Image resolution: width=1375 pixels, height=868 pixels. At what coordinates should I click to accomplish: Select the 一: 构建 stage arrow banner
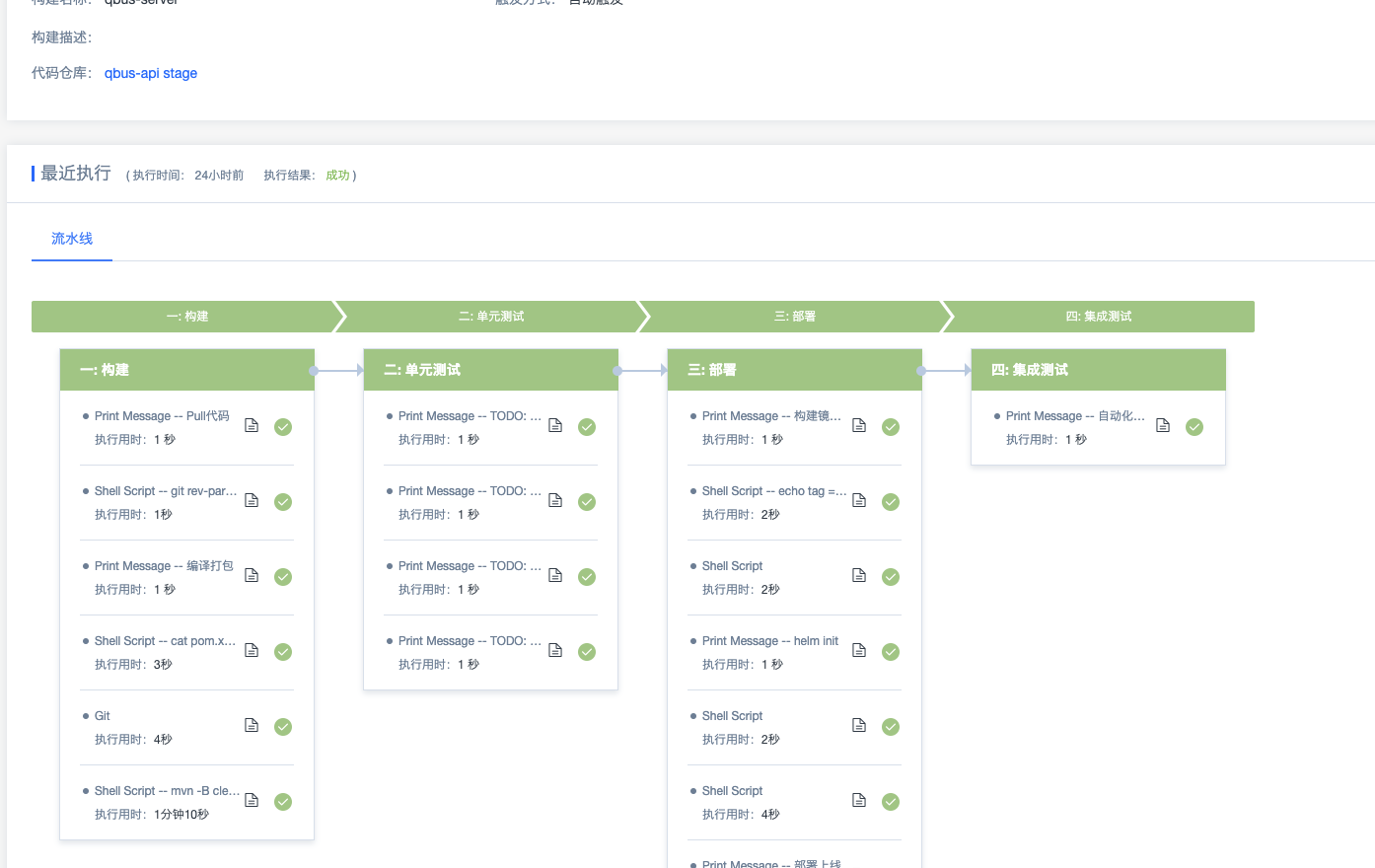pyautogui.click(x=187, y=317)
